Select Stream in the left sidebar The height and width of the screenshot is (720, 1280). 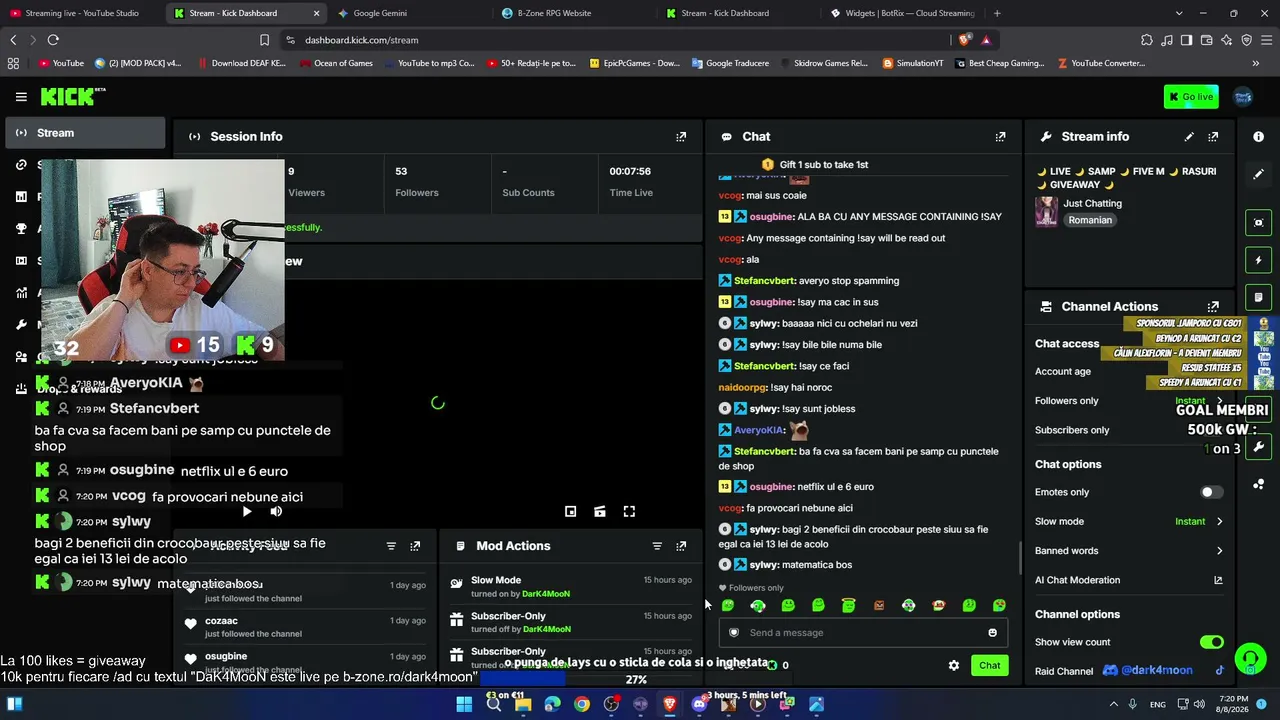tap(84, 133)
